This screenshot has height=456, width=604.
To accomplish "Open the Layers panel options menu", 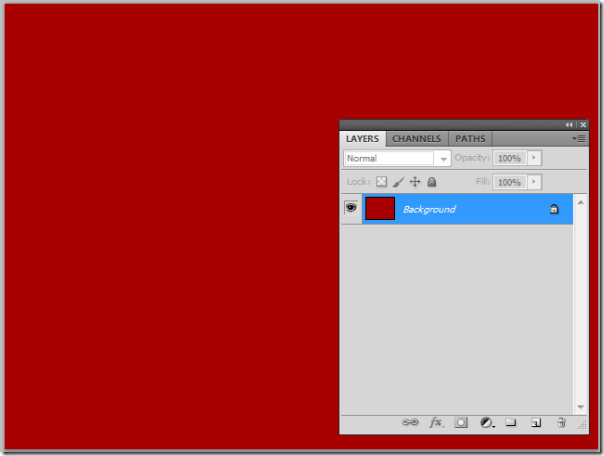I will click(x=579, y=139).
